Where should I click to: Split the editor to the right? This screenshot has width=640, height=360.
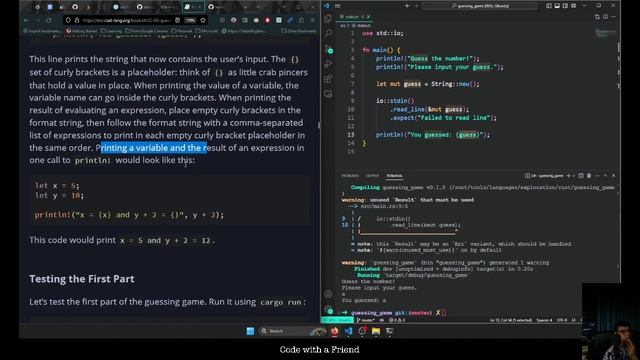(606, 17)
